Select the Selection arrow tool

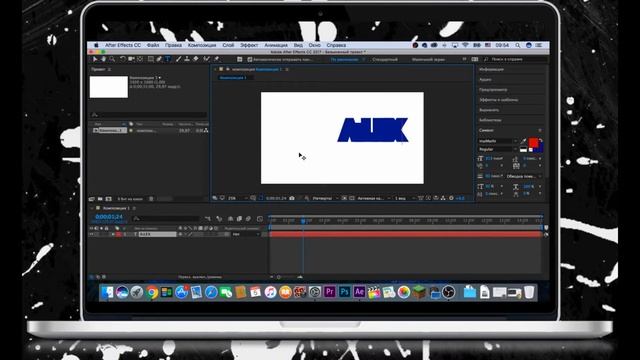click(95, 59)
